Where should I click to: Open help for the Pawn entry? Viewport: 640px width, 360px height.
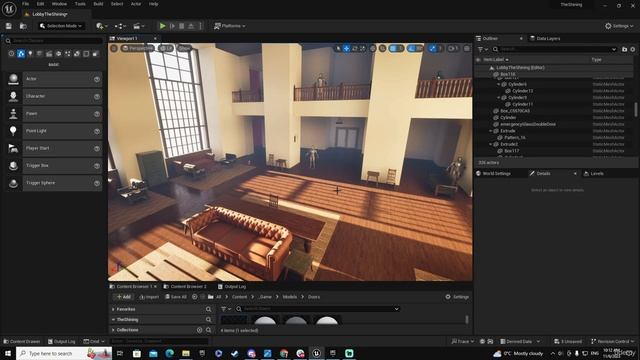point(97,114)
